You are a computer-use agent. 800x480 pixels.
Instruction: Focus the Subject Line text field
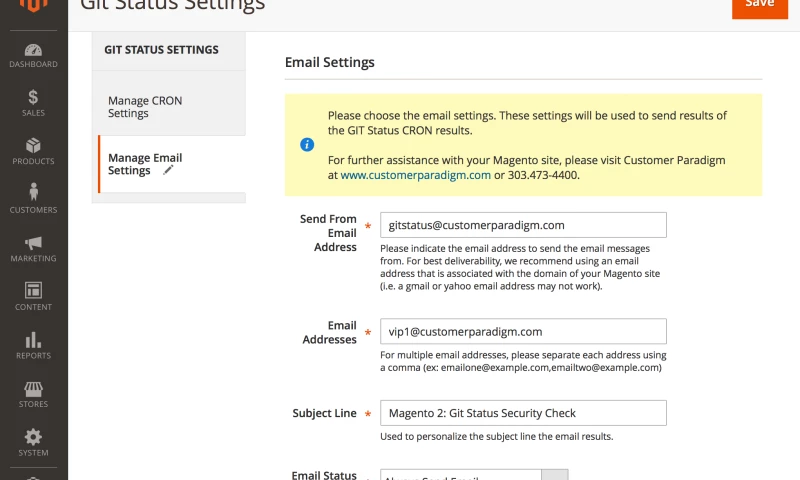(x=522, y=413)
